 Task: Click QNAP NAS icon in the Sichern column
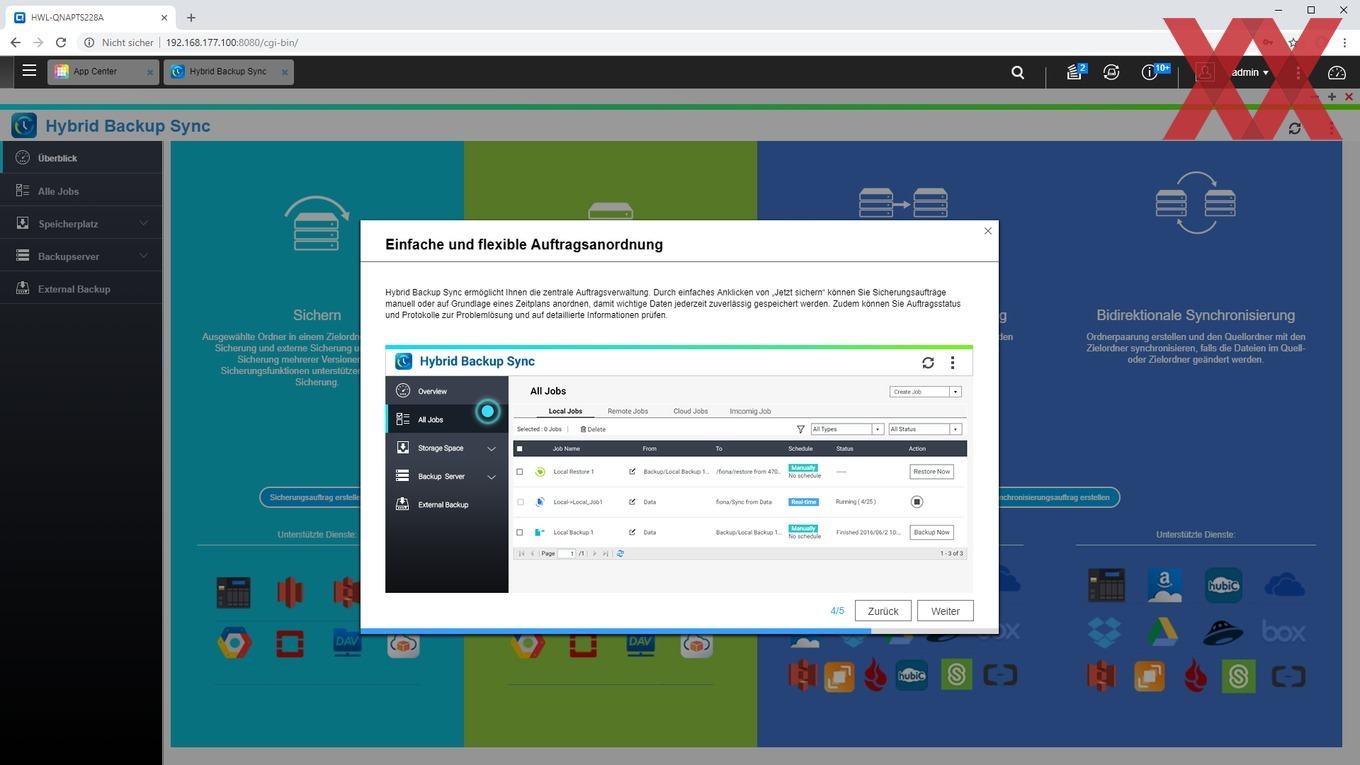coord(233,592)
